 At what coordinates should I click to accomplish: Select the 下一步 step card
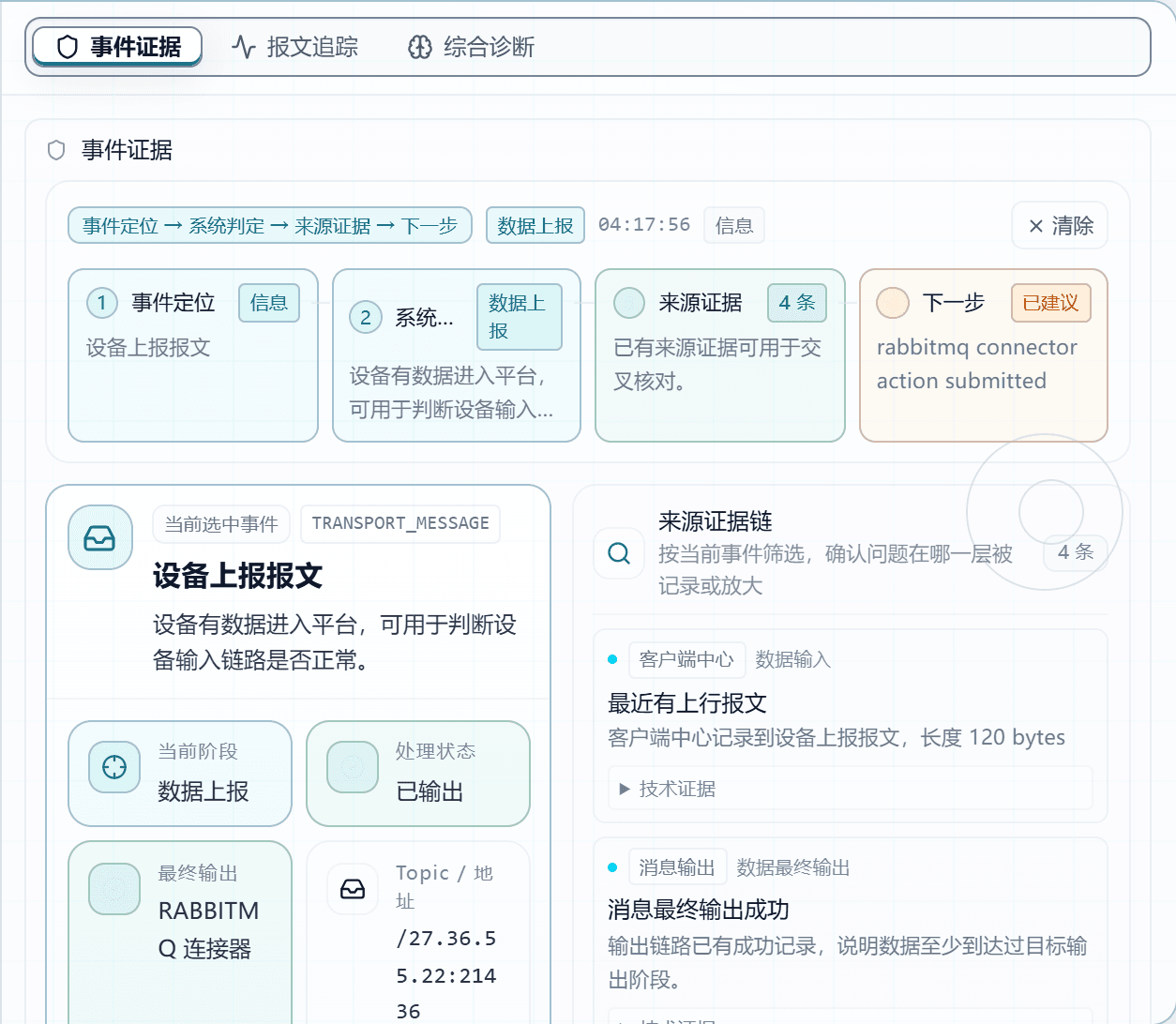984,355
